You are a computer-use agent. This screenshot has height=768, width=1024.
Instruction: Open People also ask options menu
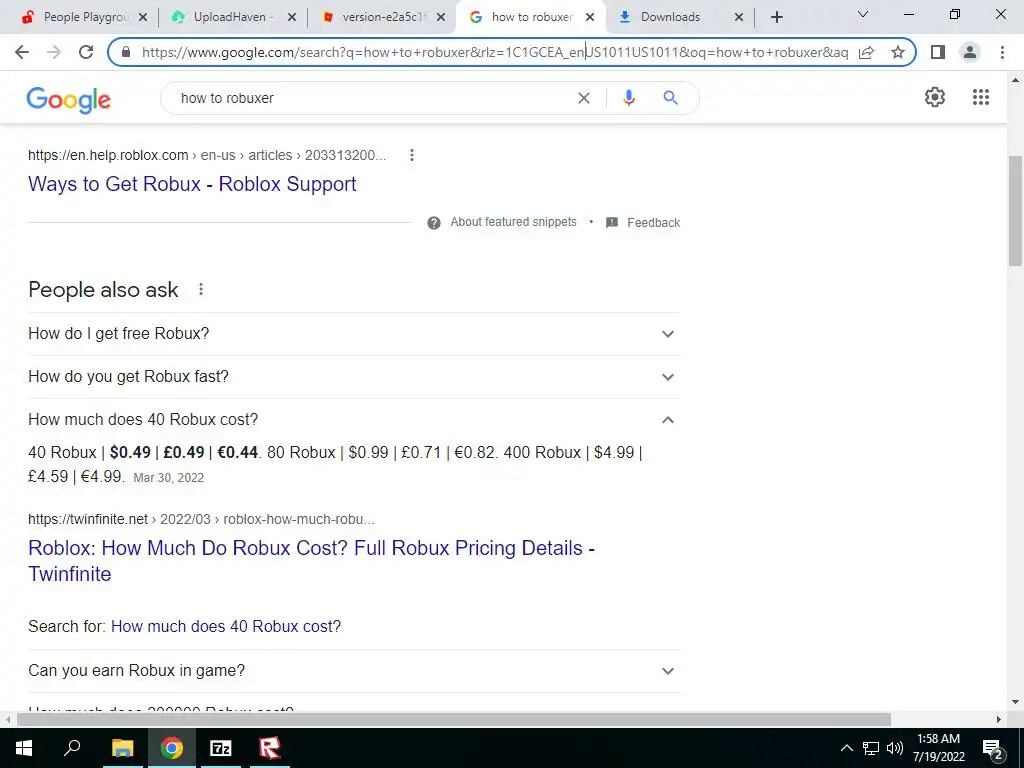pos(201,289)
